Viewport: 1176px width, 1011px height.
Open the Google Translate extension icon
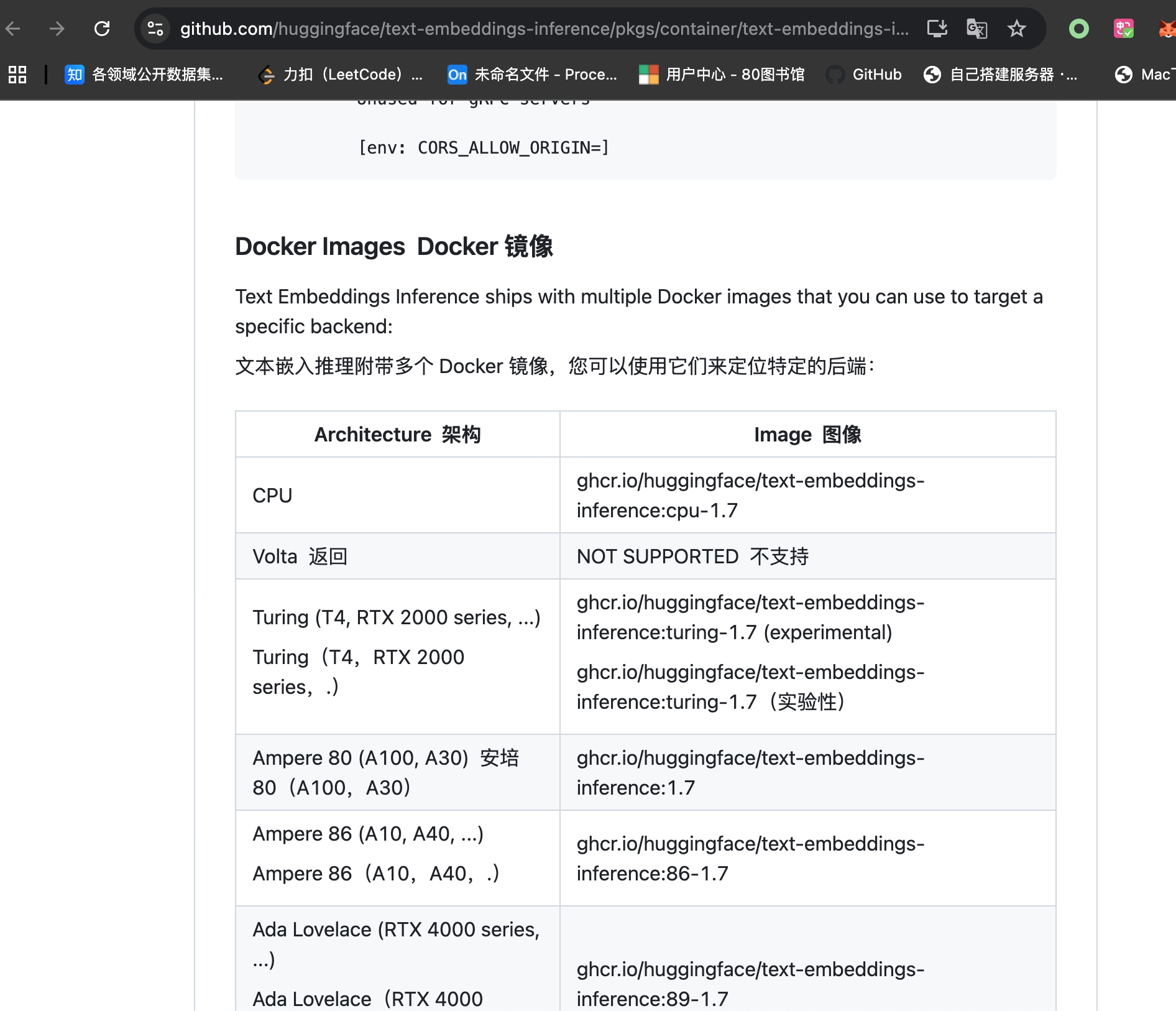[x=976, y=28]
